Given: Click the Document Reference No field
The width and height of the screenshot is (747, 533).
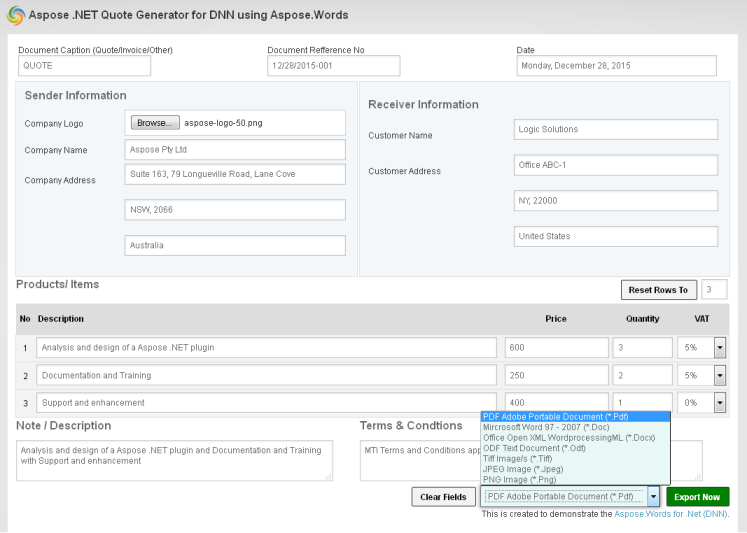Looking at the screenshot, I should [x=333, y=66].
